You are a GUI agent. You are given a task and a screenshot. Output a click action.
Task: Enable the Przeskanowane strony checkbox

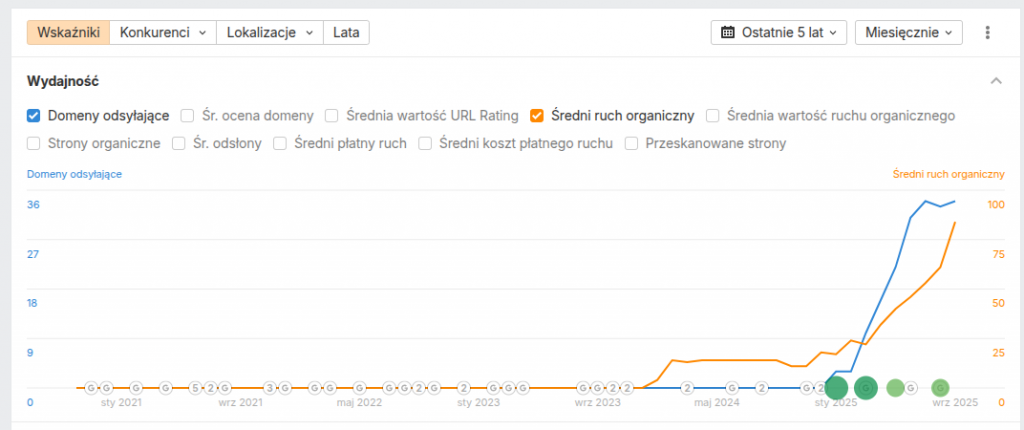point(632,143)
